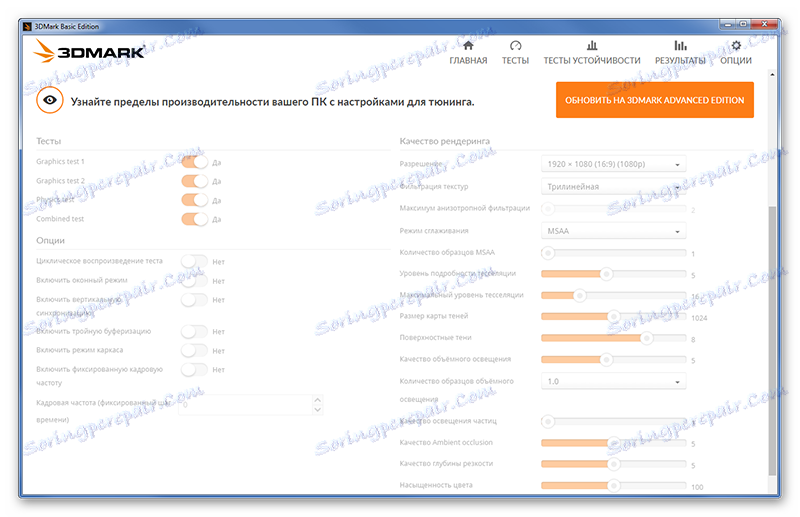Viewport: 800px width, 517px height.
Task: Open the Опции gear icon
Action: tap(736, 46)
